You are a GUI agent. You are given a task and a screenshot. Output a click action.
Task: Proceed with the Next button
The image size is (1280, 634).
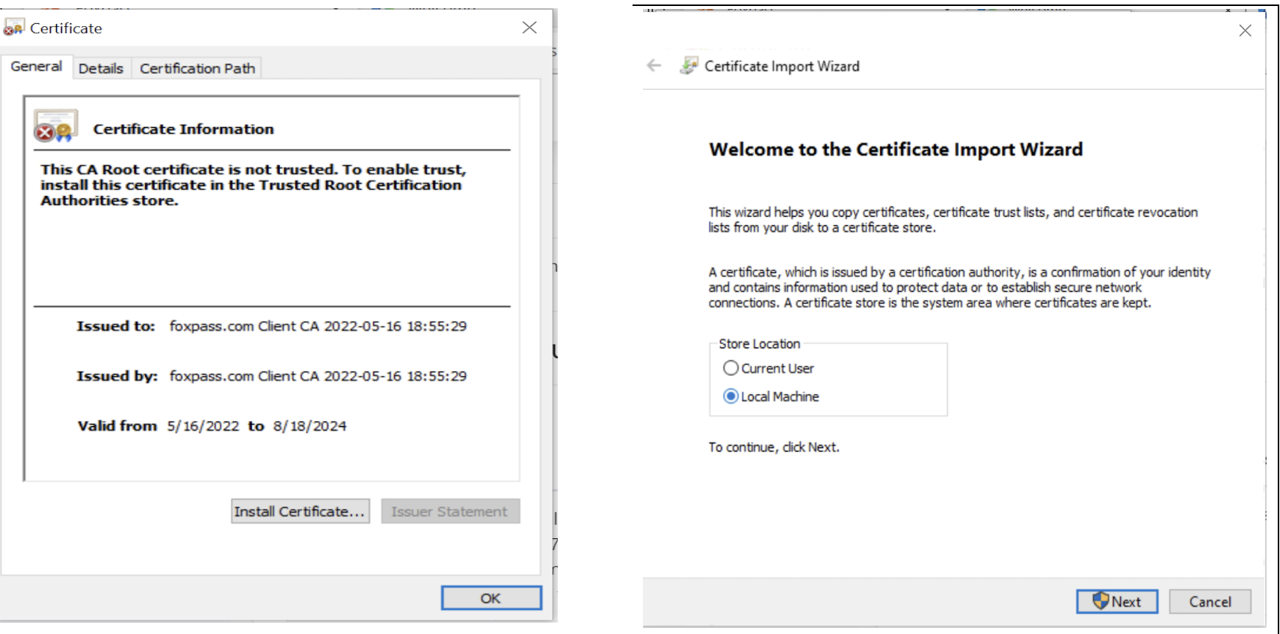[x=1117, y=601]
